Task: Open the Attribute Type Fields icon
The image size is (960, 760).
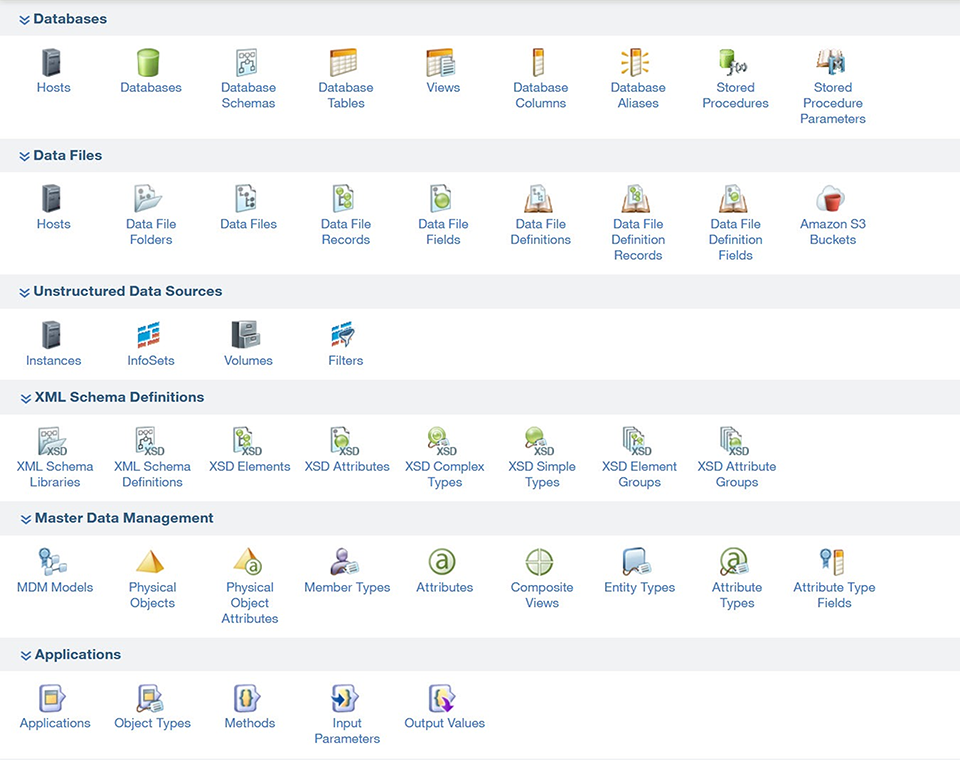Action: click(x=832, y=562)
